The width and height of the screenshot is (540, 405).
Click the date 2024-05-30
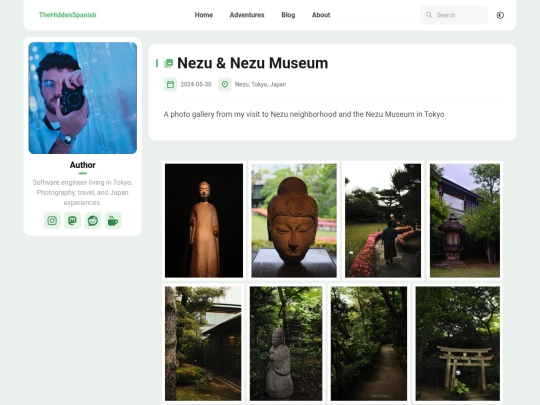click(196, 84)
